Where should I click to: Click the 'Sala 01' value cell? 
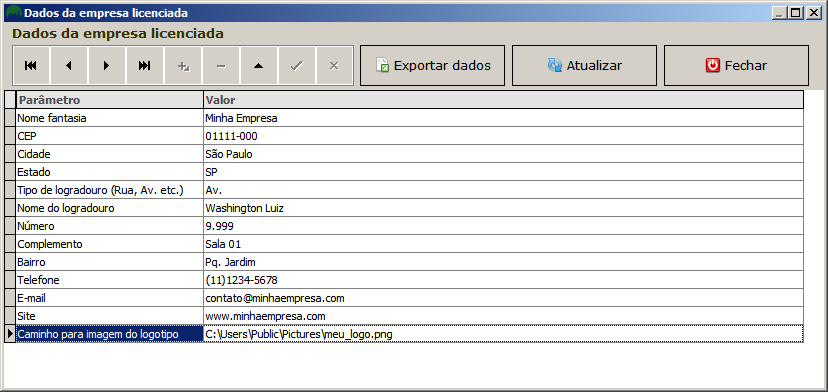pos(504,244)
